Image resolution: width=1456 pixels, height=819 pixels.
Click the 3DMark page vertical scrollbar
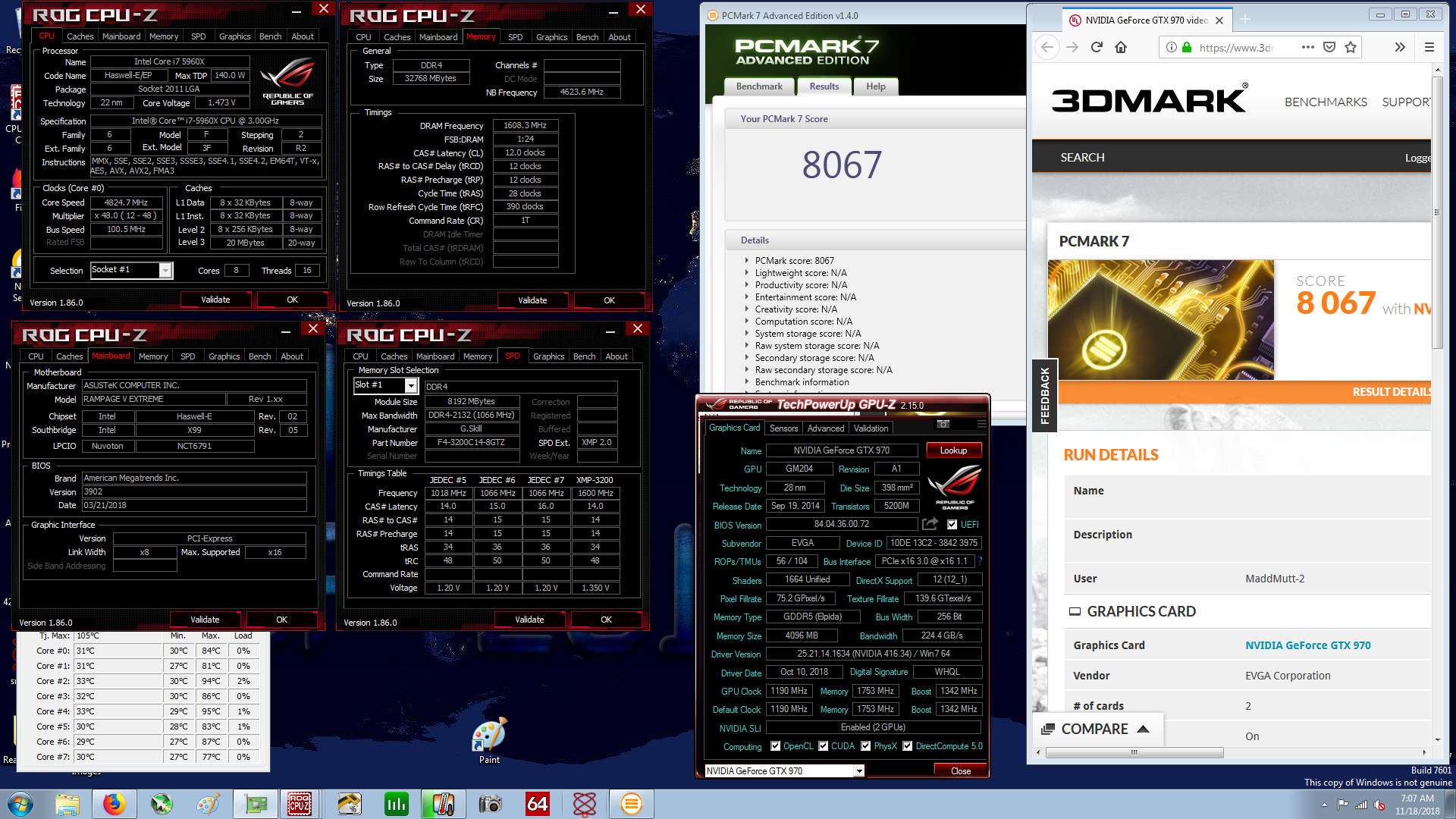click(x=1436, y=212)
